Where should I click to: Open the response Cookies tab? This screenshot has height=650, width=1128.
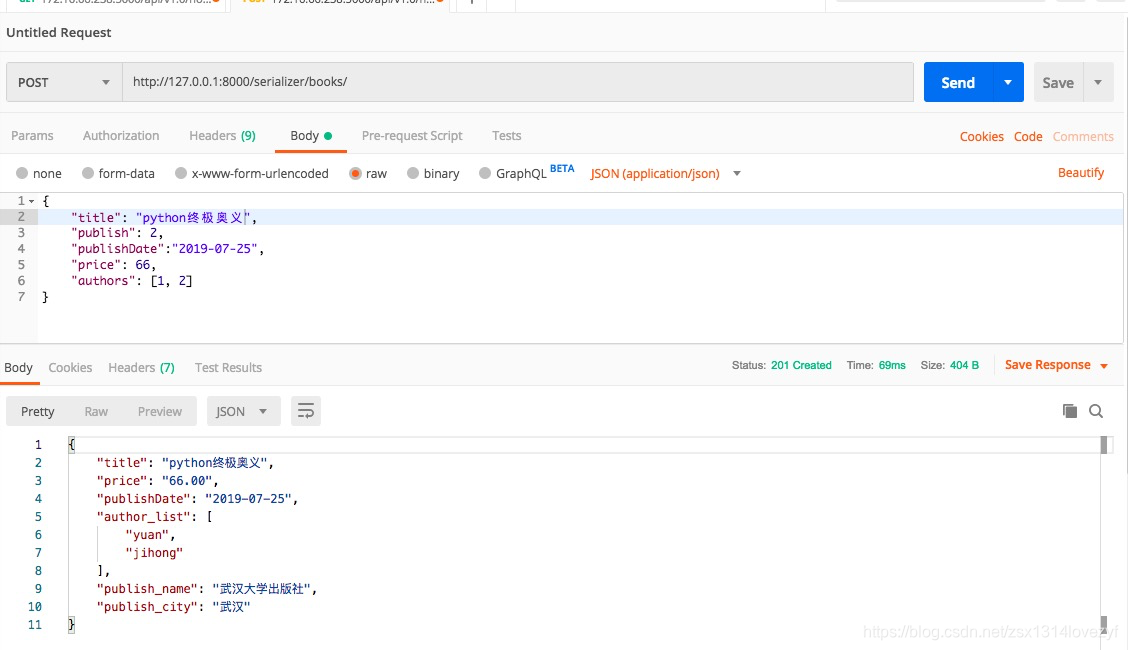[x=70, y=367]
